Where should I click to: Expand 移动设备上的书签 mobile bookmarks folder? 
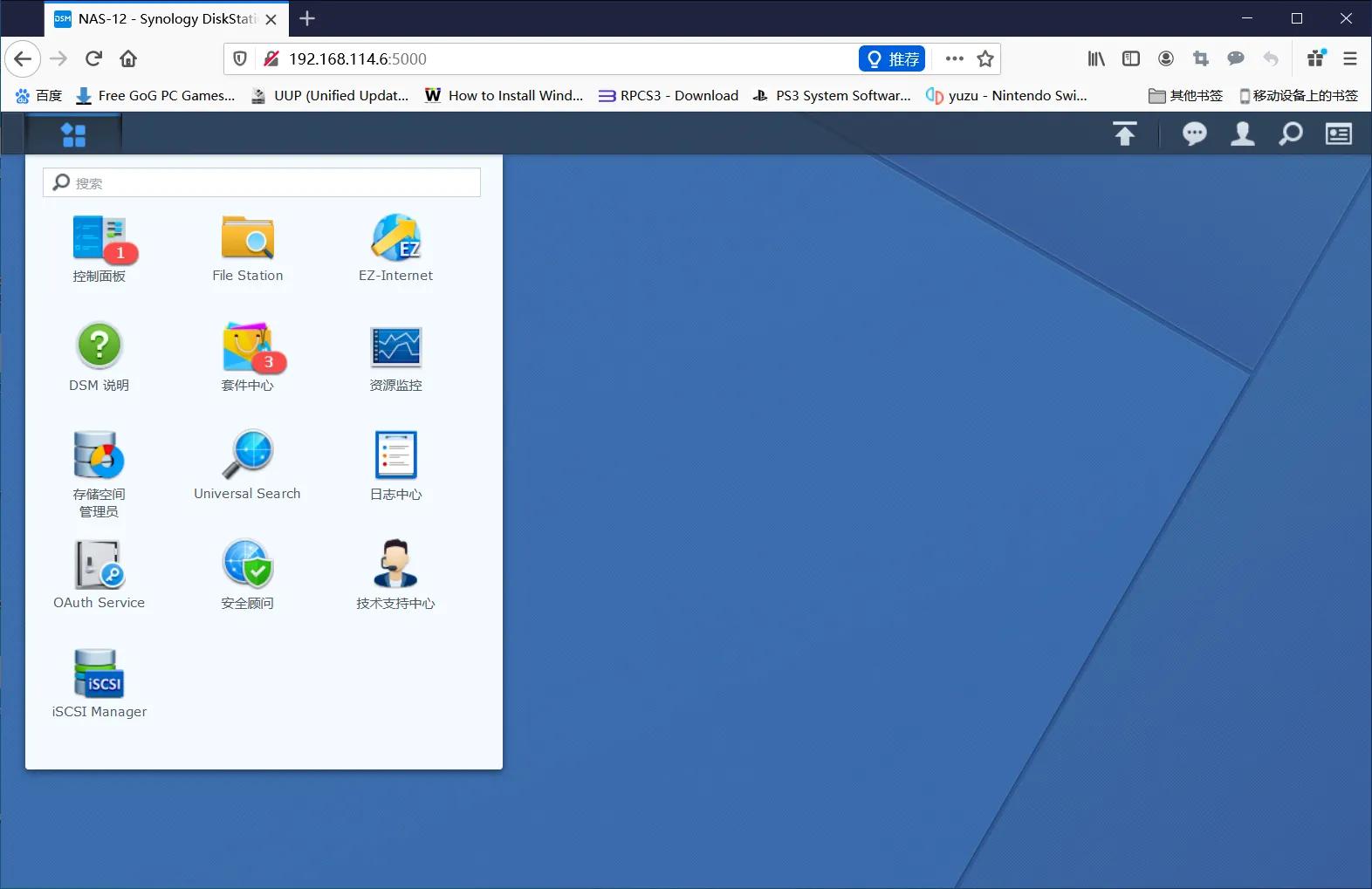click(1299, 95)
